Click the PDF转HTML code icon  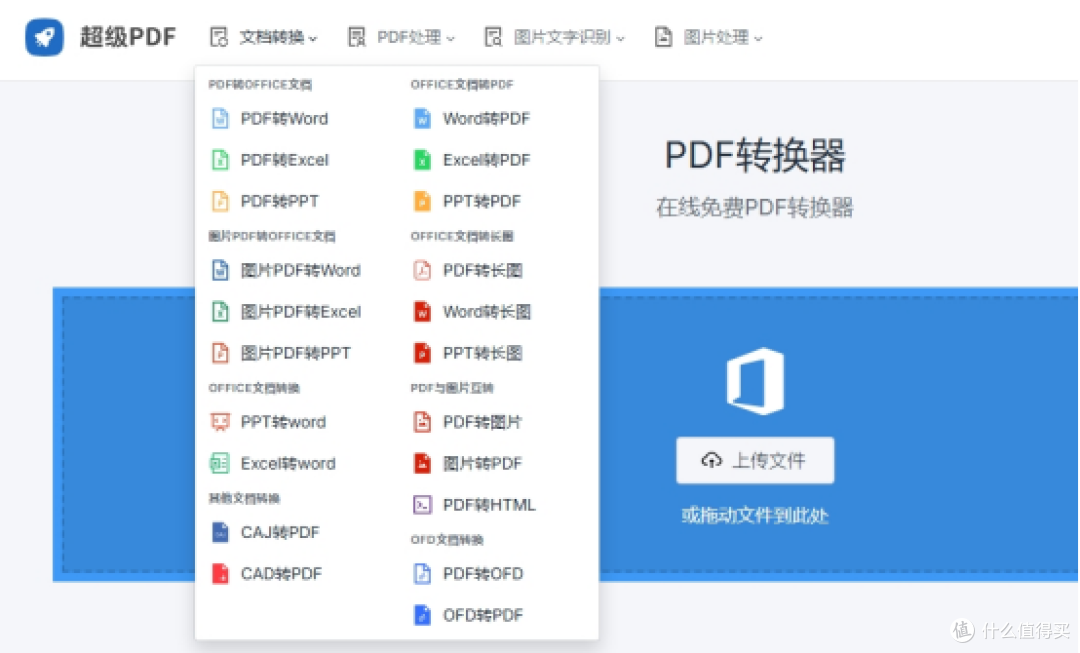pos(422,504)
